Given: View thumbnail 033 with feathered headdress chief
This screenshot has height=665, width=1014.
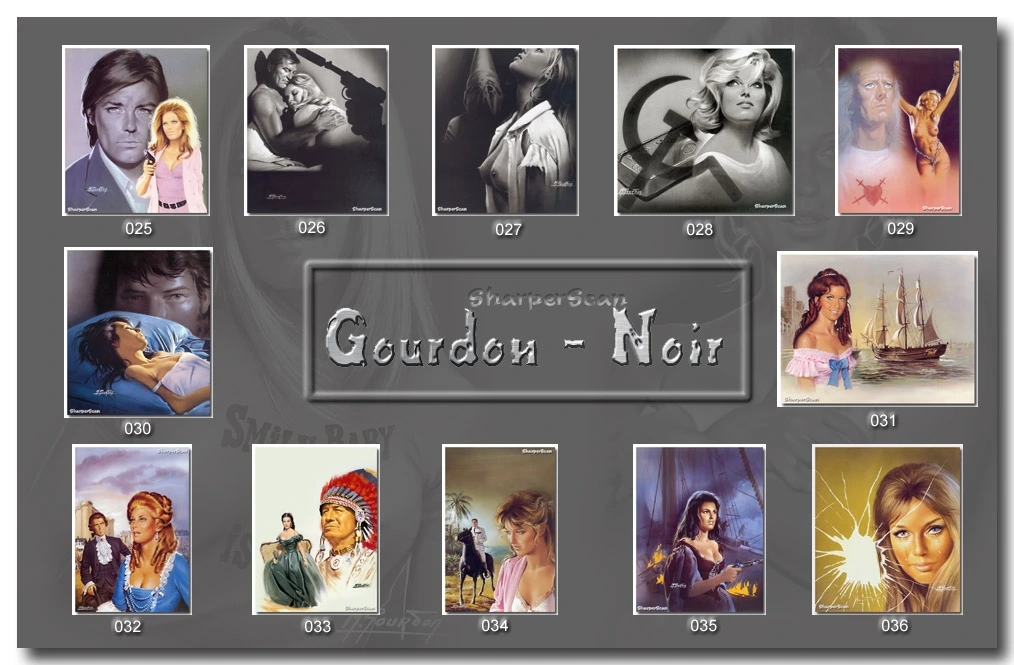Looking at the screenshot, I should [x=316, y=529].
